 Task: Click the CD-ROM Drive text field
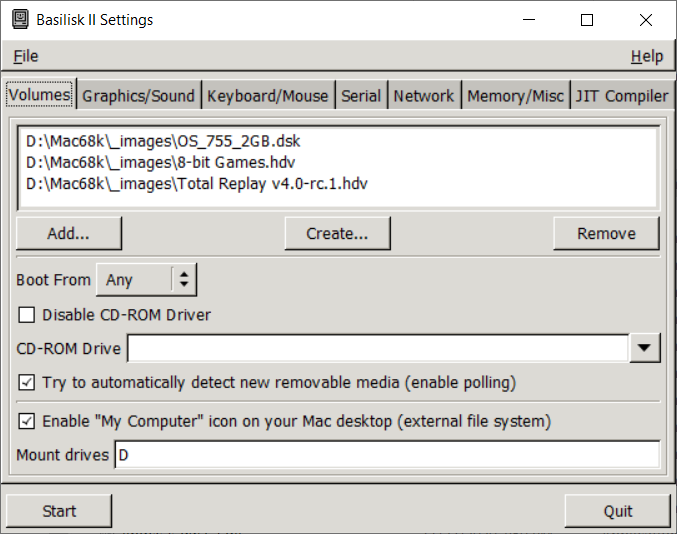coord(378,348)
